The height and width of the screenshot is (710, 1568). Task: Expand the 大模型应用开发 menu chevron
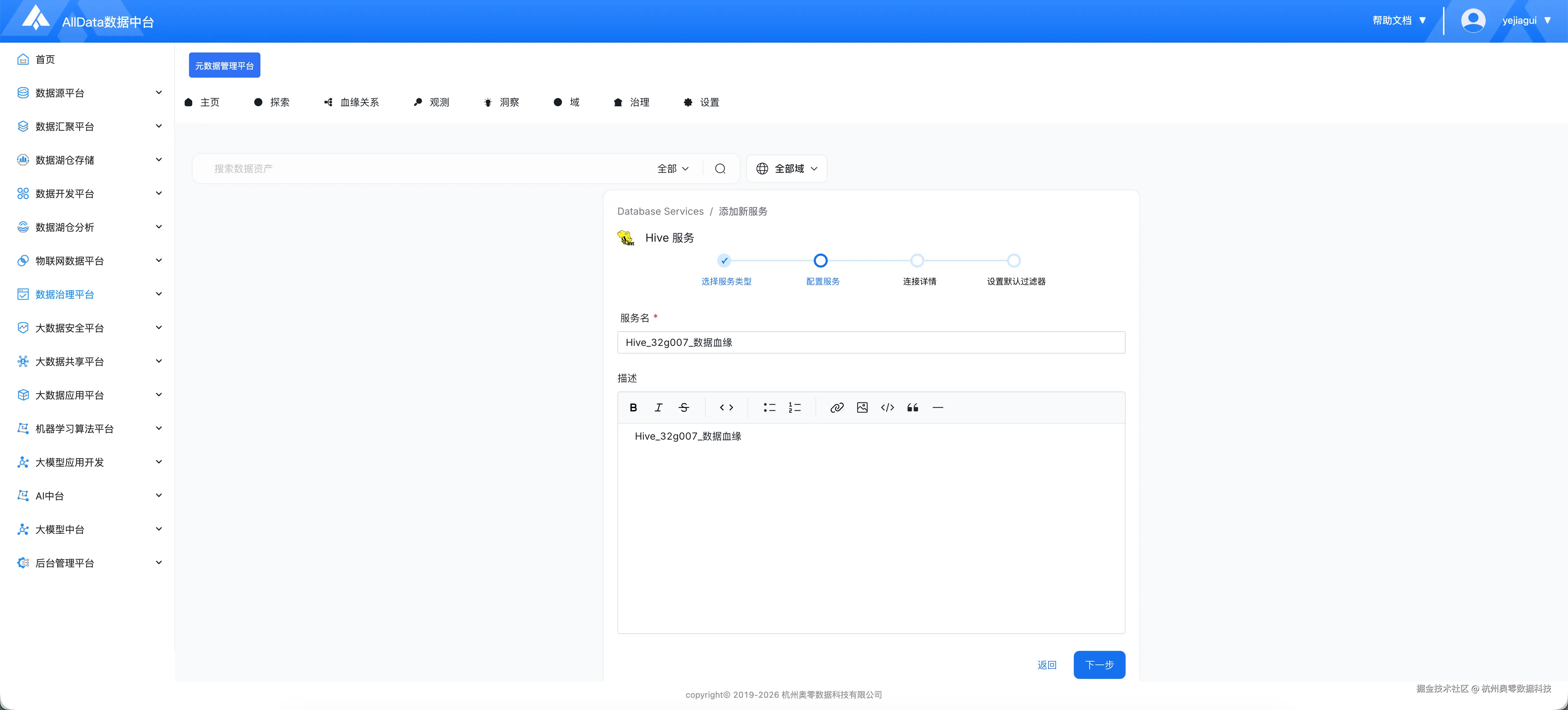159,462
